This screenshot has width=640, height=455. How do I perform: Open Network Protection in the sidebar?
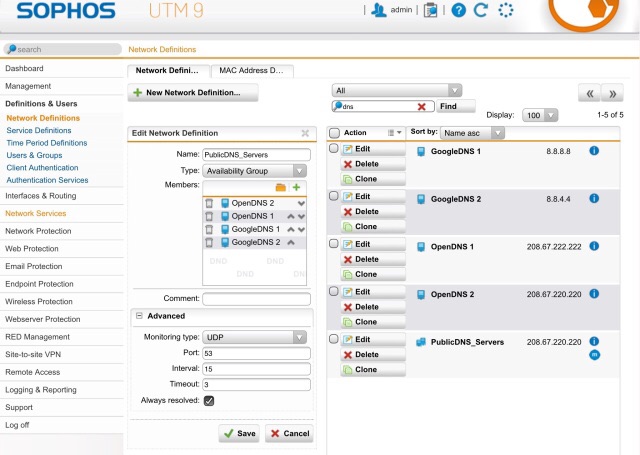point(38,231)
